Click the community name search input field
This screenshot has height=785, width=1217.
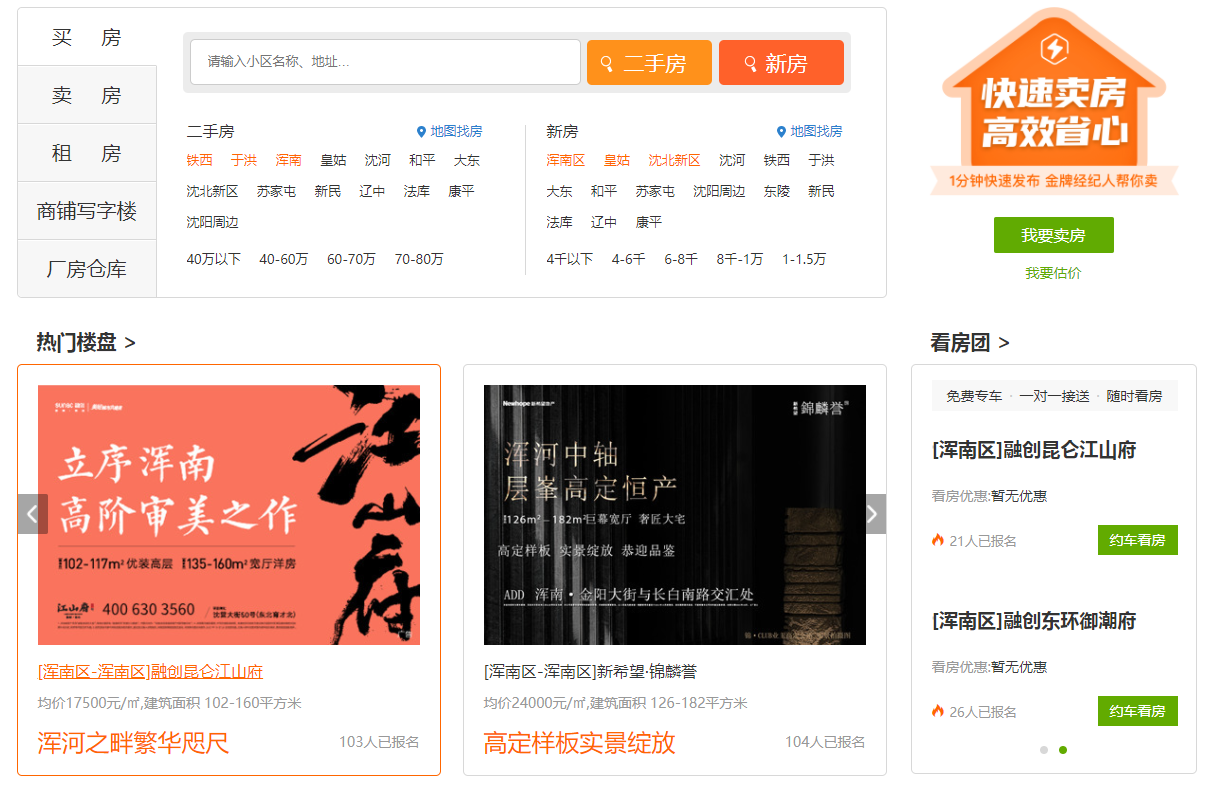click(385, 62)
